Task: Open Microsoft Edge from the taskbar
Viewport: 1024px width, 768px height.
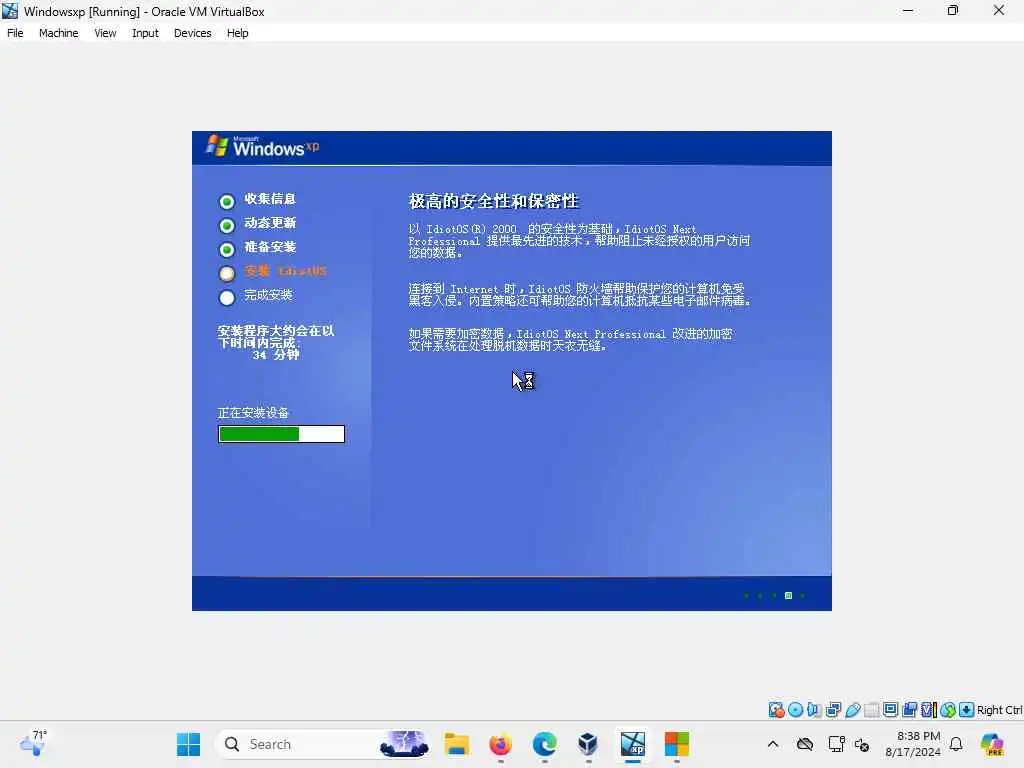Action: pos(544,744)
